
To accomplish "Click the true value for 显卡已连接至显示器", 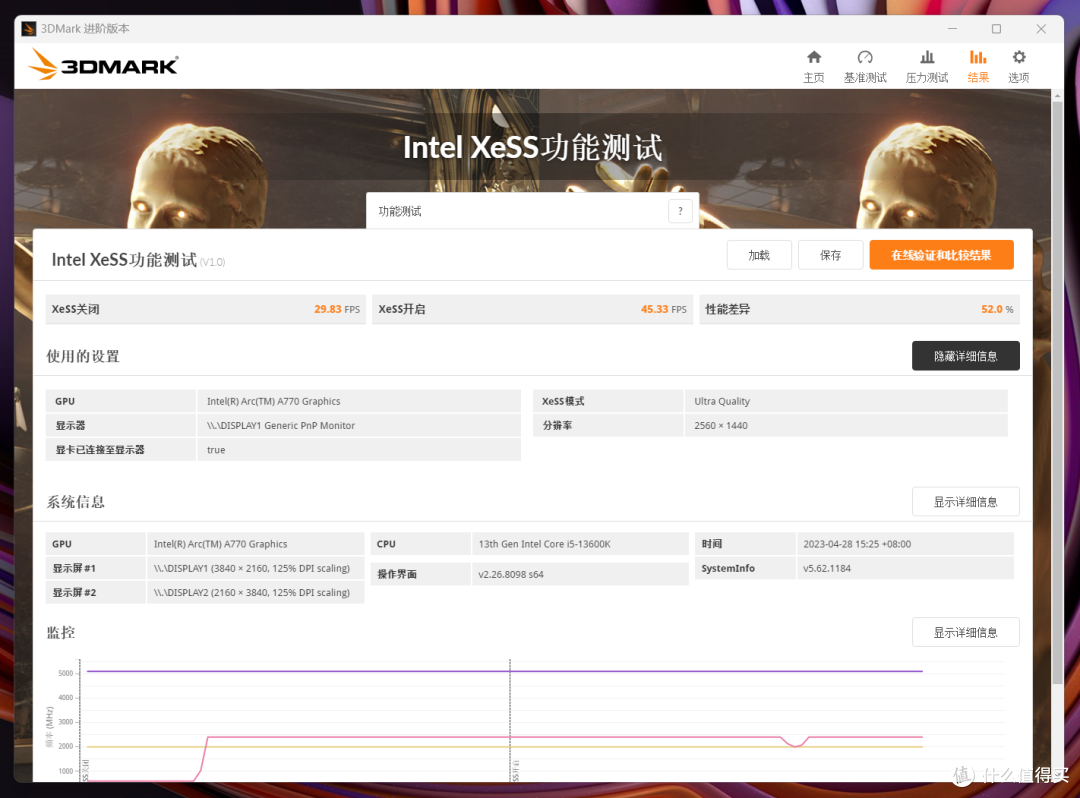I will 216,450.
